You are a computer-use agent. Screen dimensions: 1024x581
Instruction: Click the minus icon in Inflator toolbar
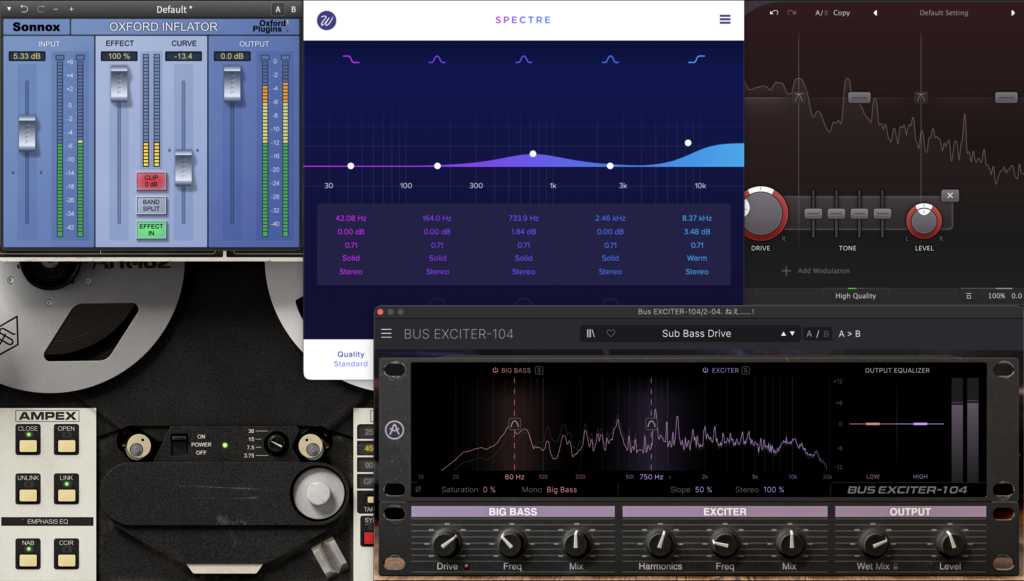pyautogui.click(x=56, y=9)
